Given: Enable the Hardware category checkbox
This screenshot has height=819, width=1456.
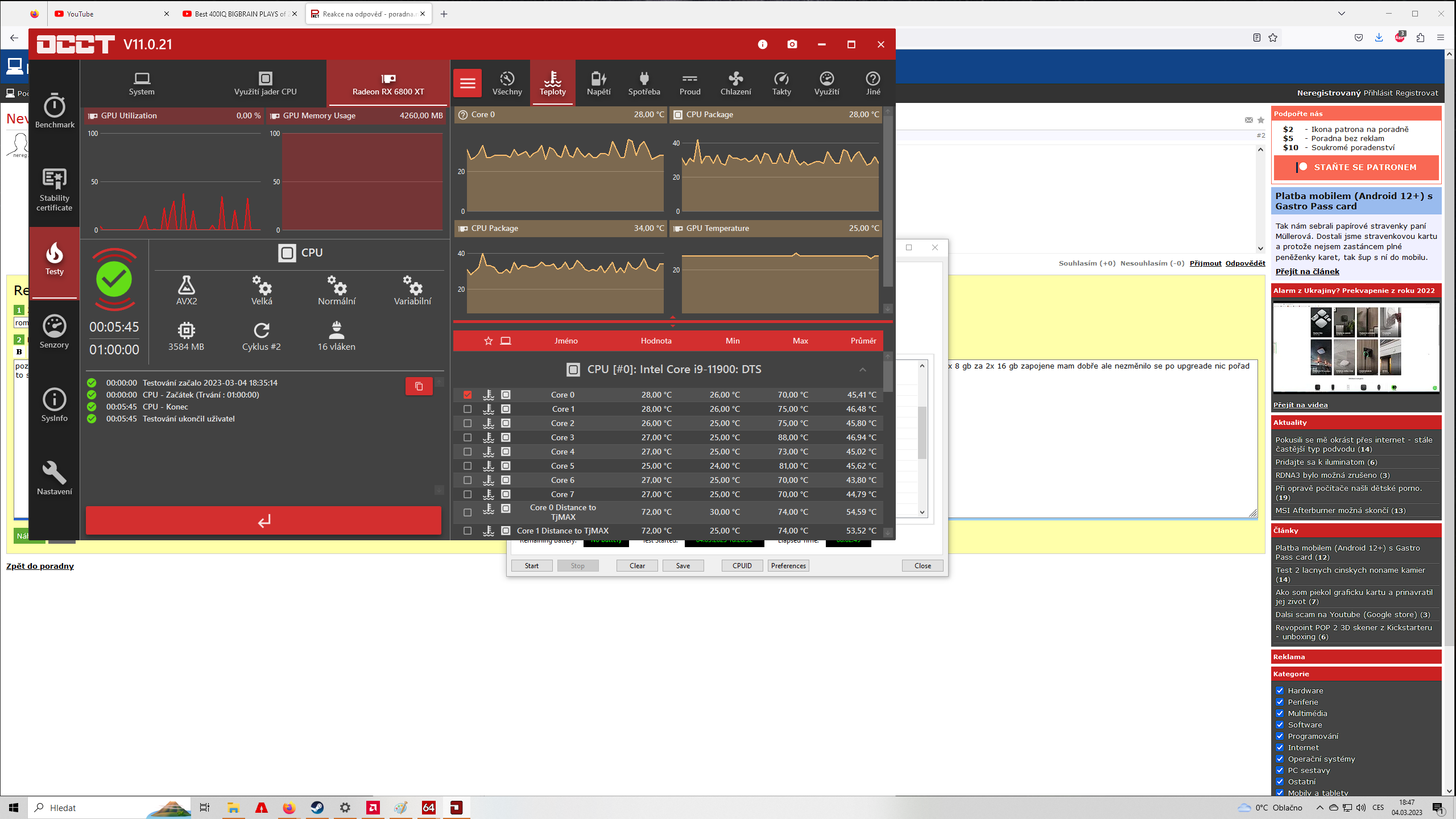Looking at the screenshot, I should coord(1280,690).
